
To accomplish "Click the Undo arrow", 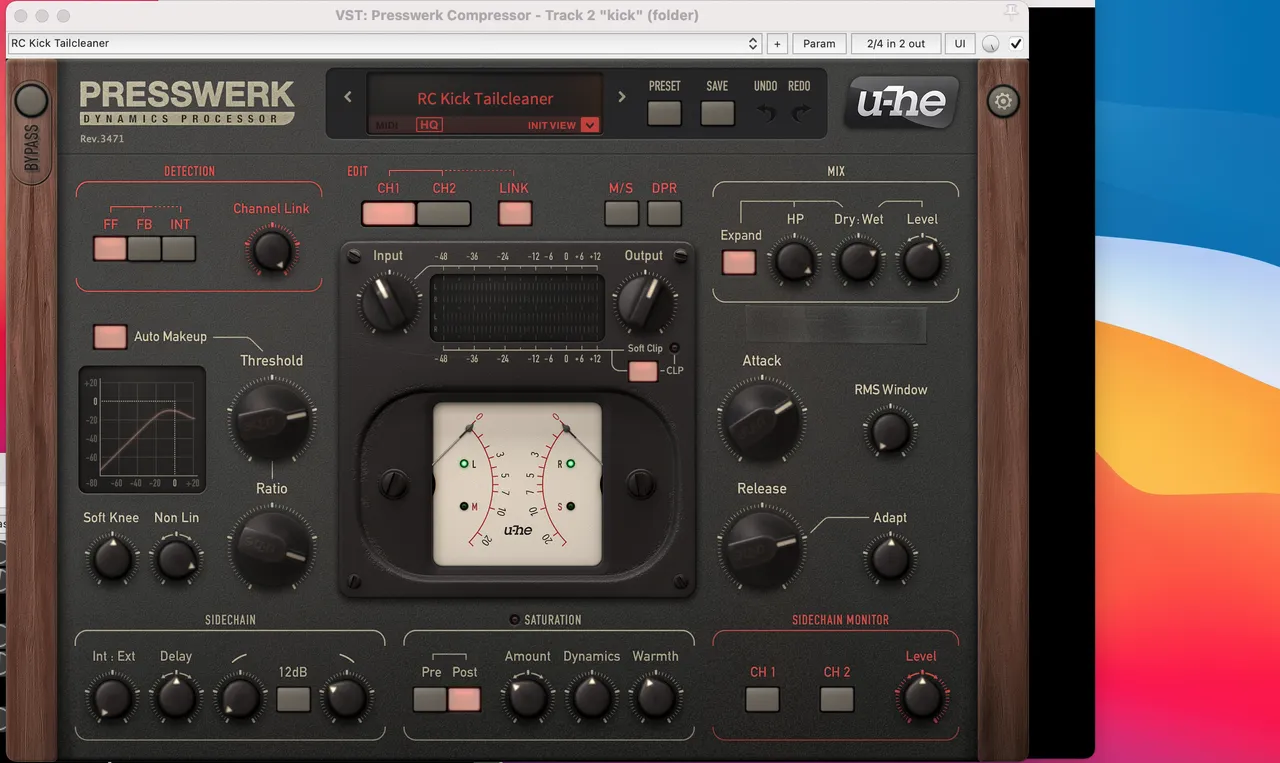I will coord(766,113).
